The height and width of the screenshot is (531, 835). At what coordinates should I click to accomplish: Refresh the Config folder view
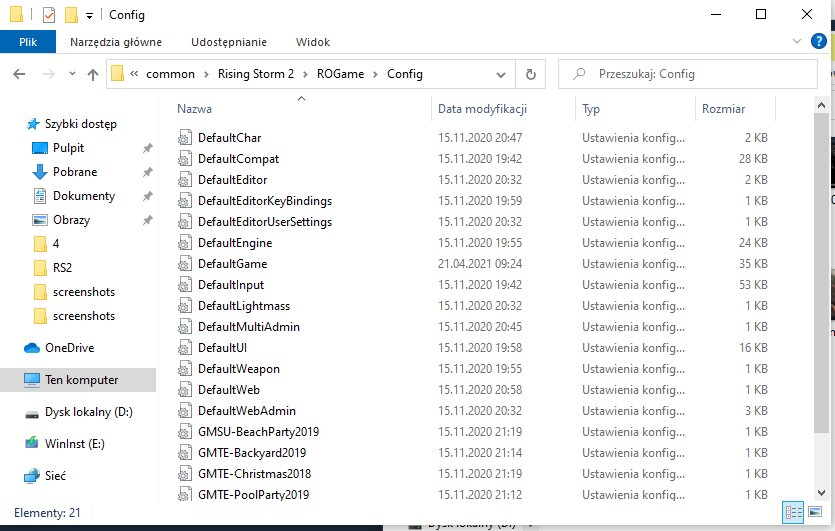[x=530, y=74]
